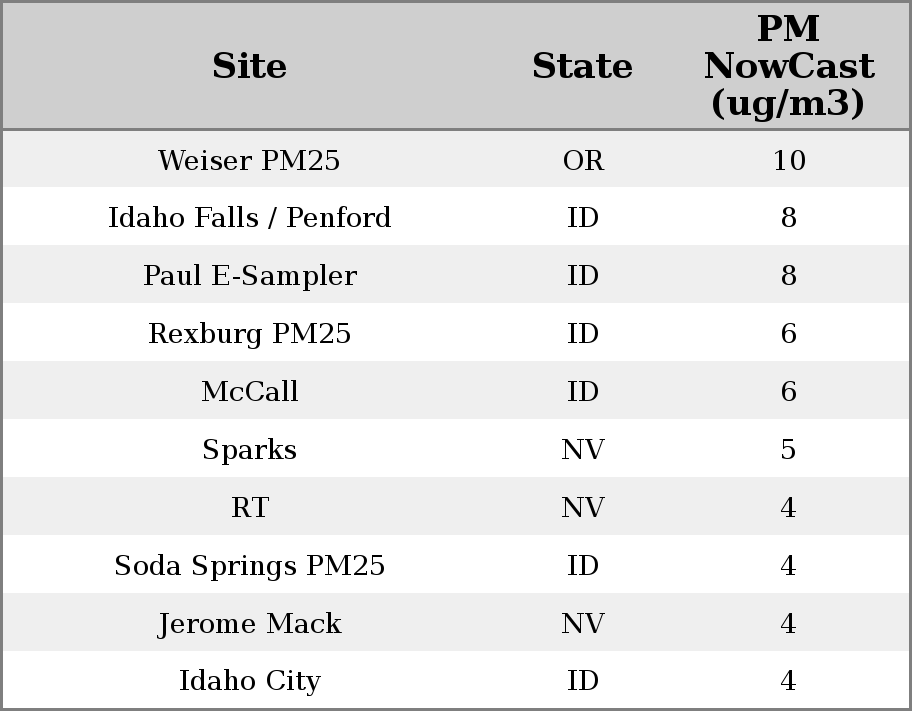
Task: Click the McCall site name
Action: (x=249, y=392)
